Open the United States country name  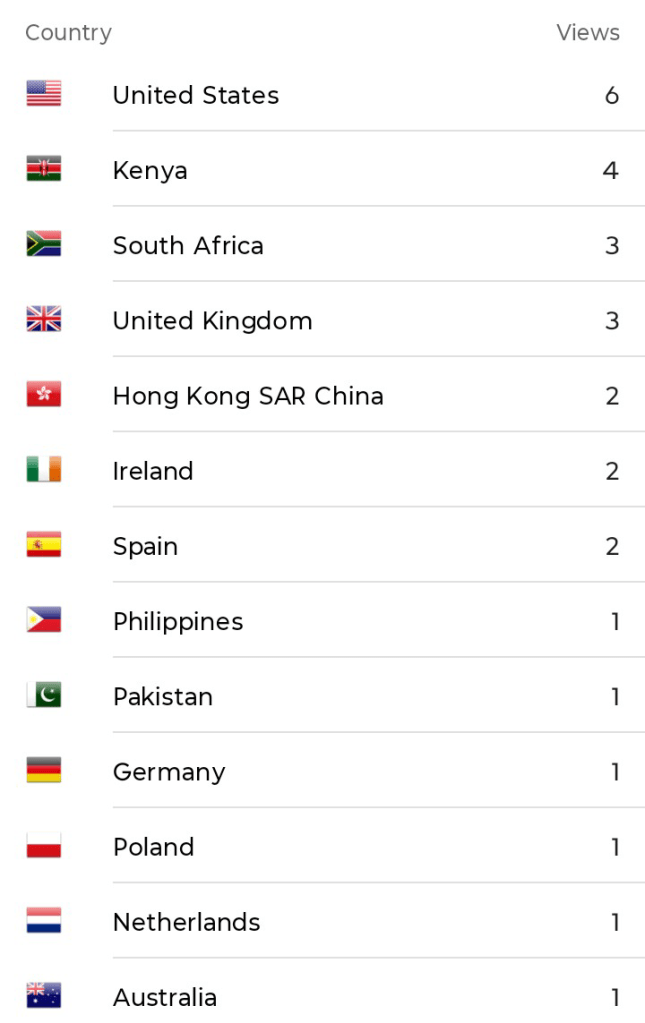point(196,96)
